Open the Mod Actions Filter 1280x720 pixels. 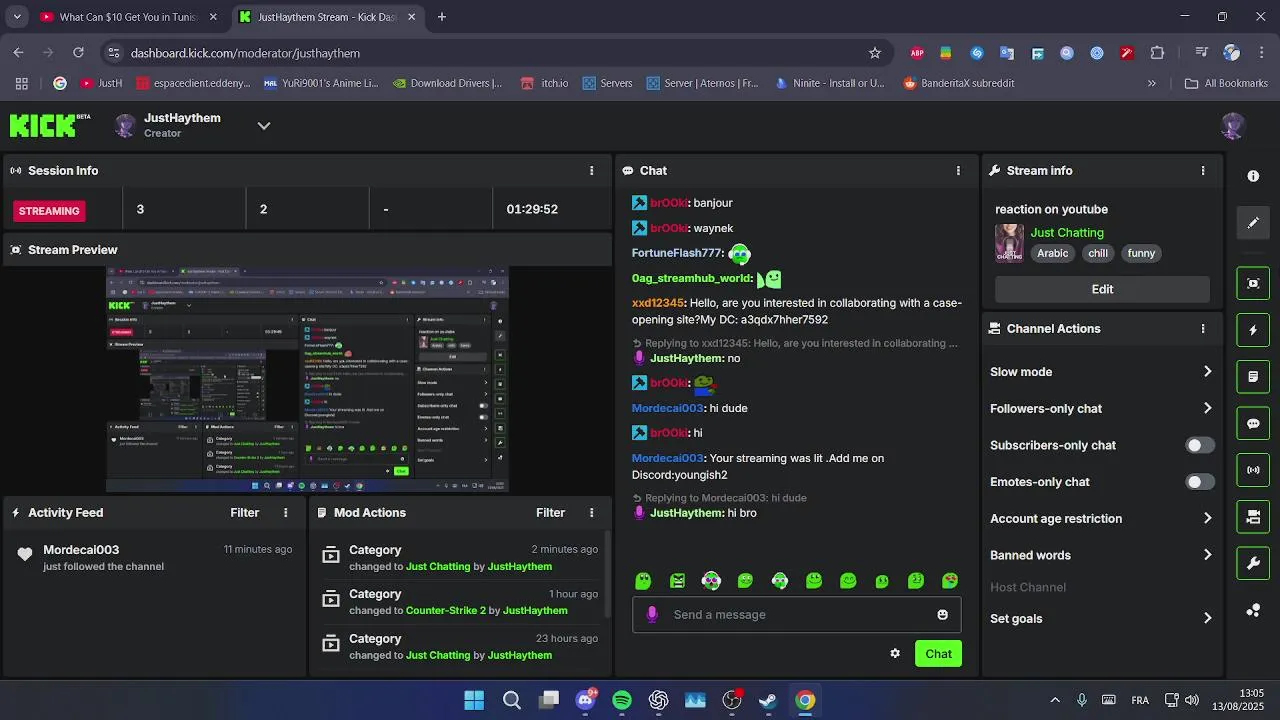551,513
